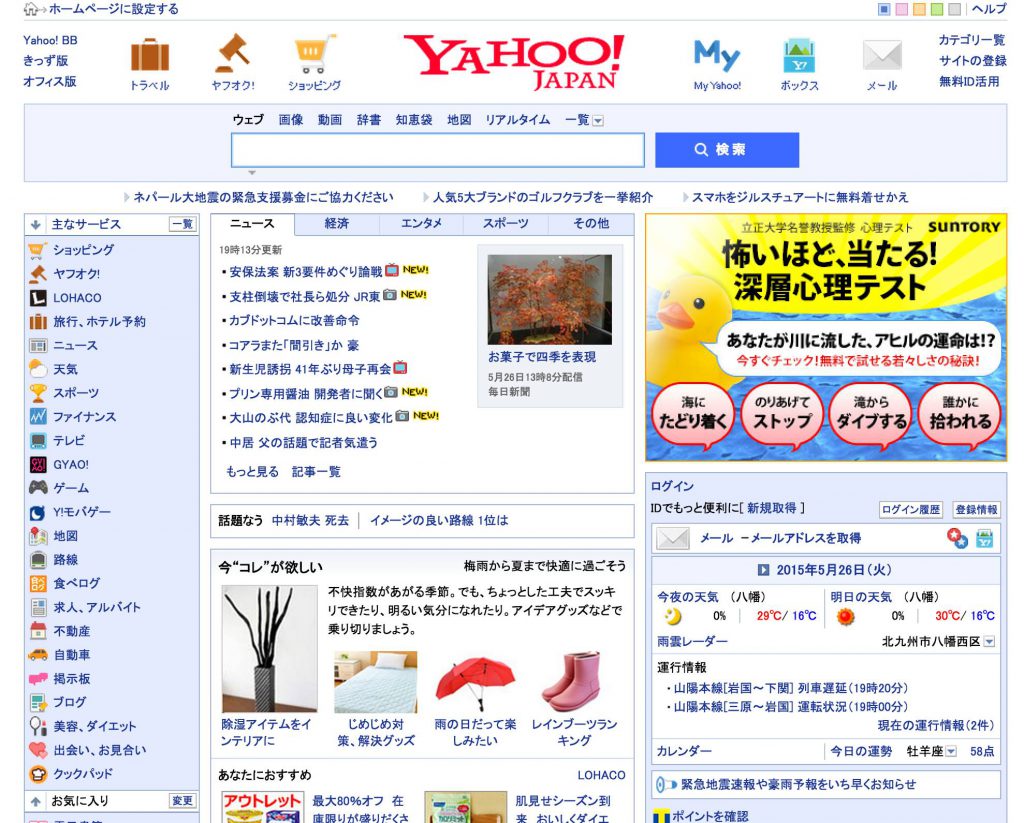
Task: Open the 北九州市八幡西区 location dropdown
Action: pyautogui.click(x=989, y=641)
